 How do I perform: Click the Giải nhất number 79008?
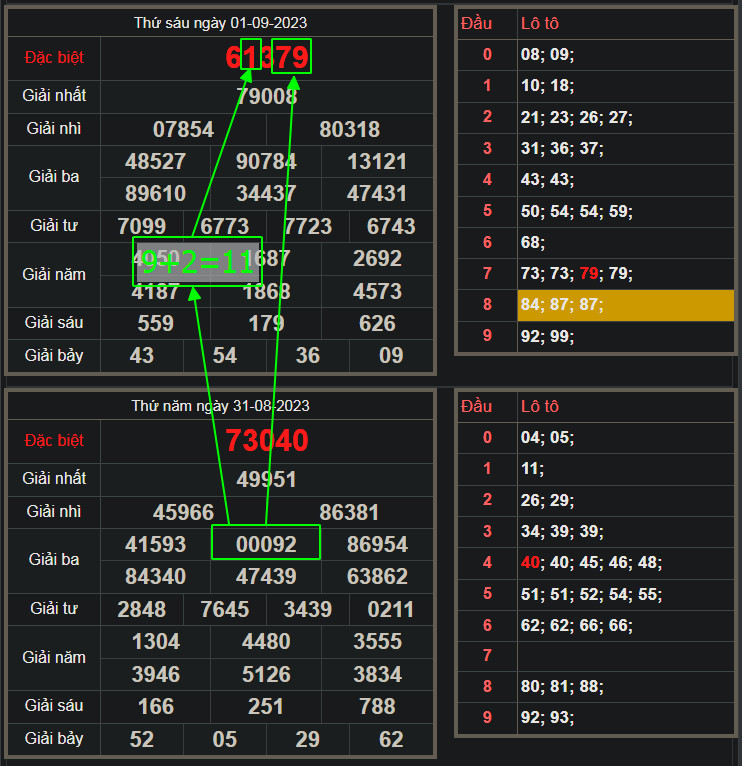pyautogui.click(x=267, y=96)
